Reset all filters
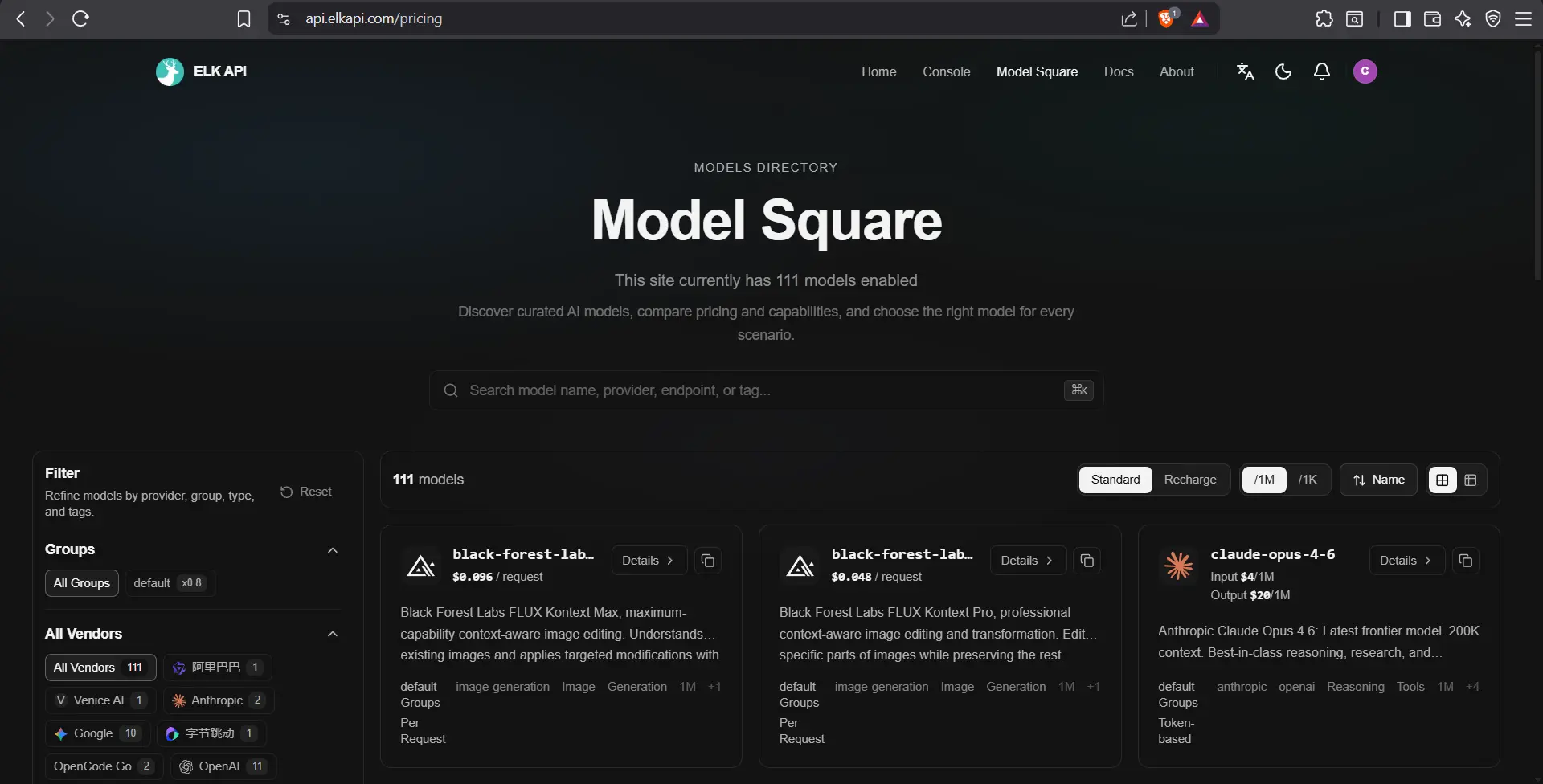The width and height of the screenshot is (1543, 784). 306,492
